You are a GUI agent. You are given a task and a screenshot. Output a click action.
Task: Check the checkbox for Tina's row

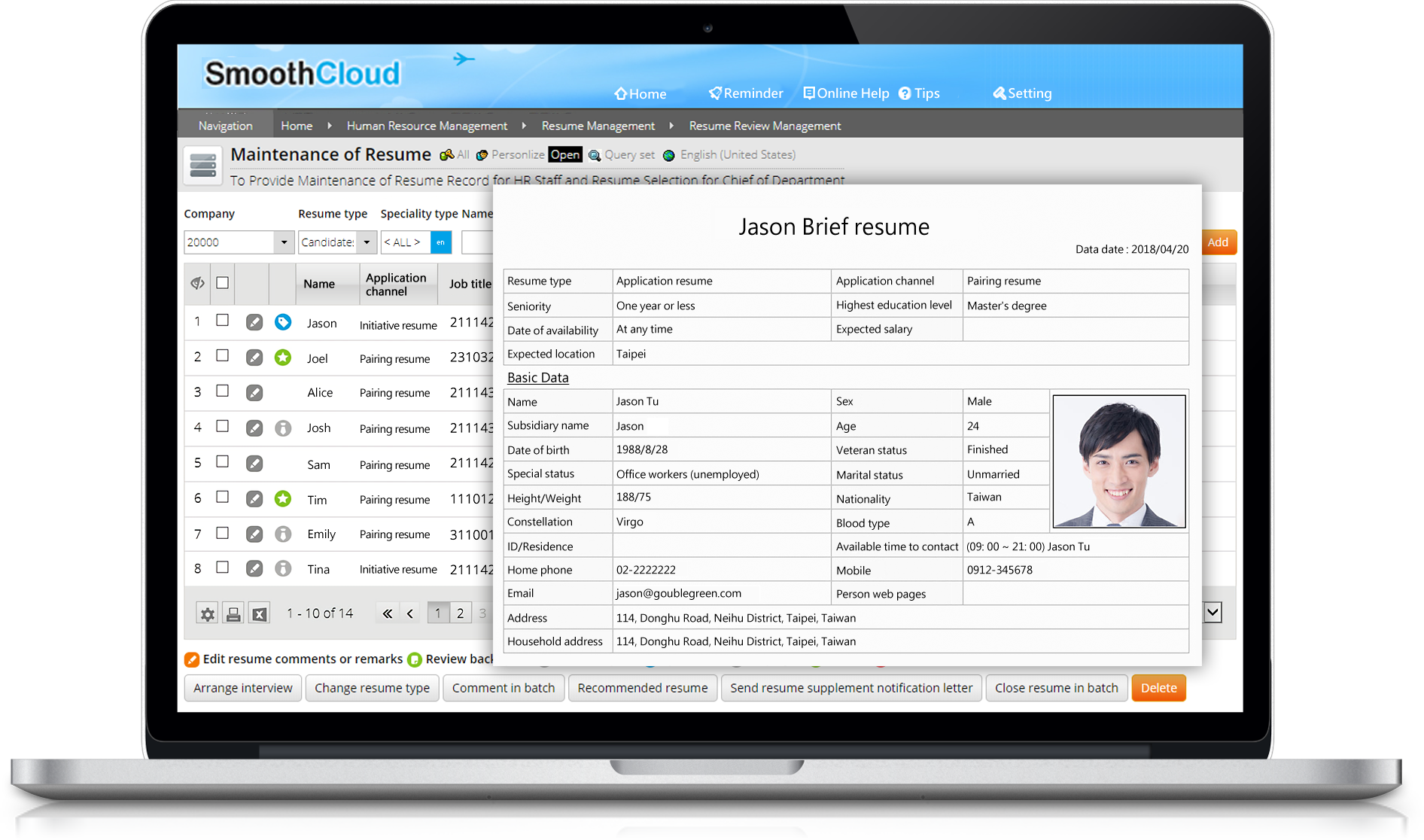(x=222, y=568)
